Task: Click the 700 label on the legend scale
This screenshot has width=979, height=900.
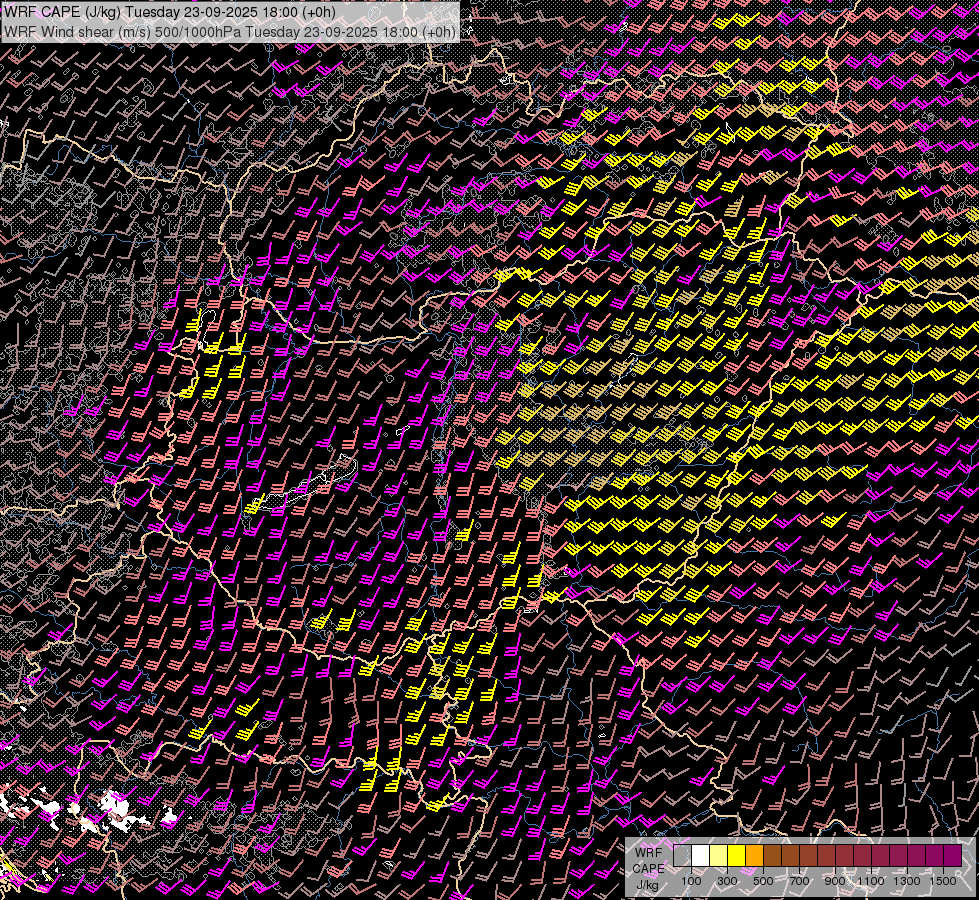Action: tap(799, 881)
